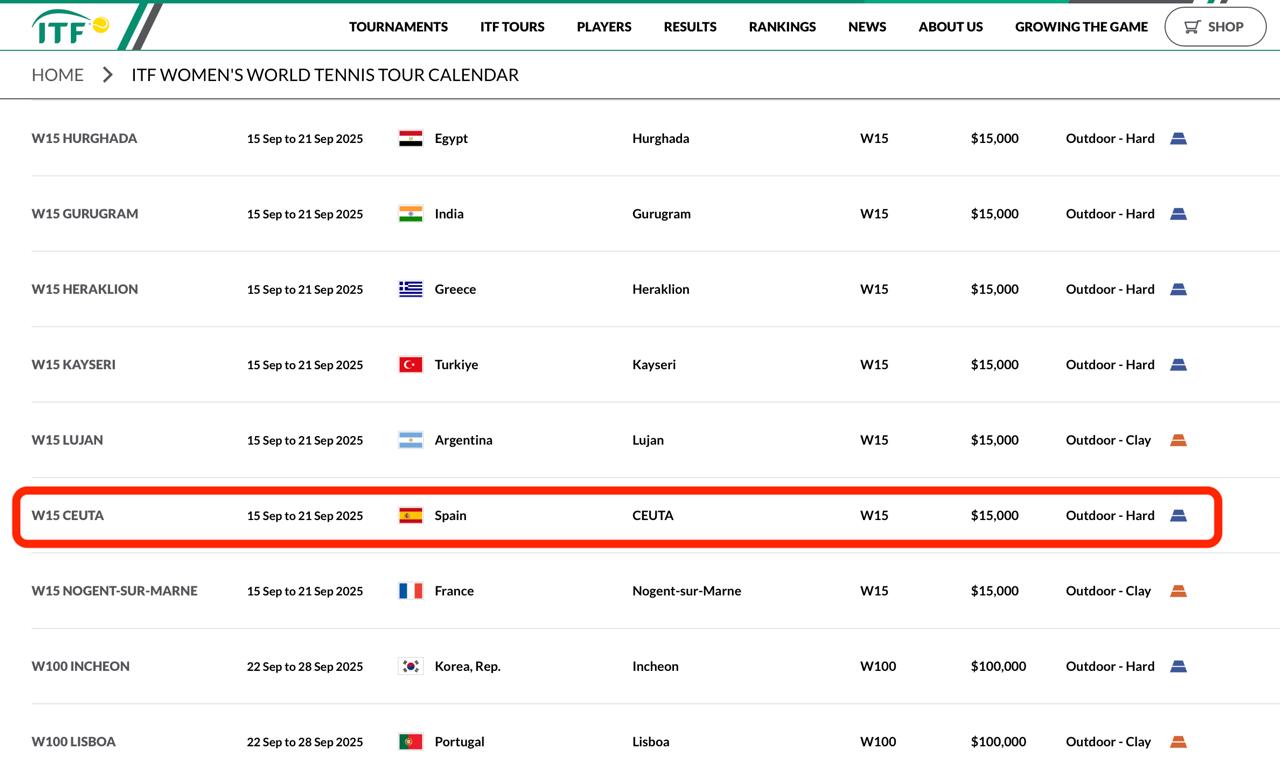This screenshot has width=1280, height=774.
Task: Click the W15 GURUGRAM tournament name
Action: (x=85, y=214)
